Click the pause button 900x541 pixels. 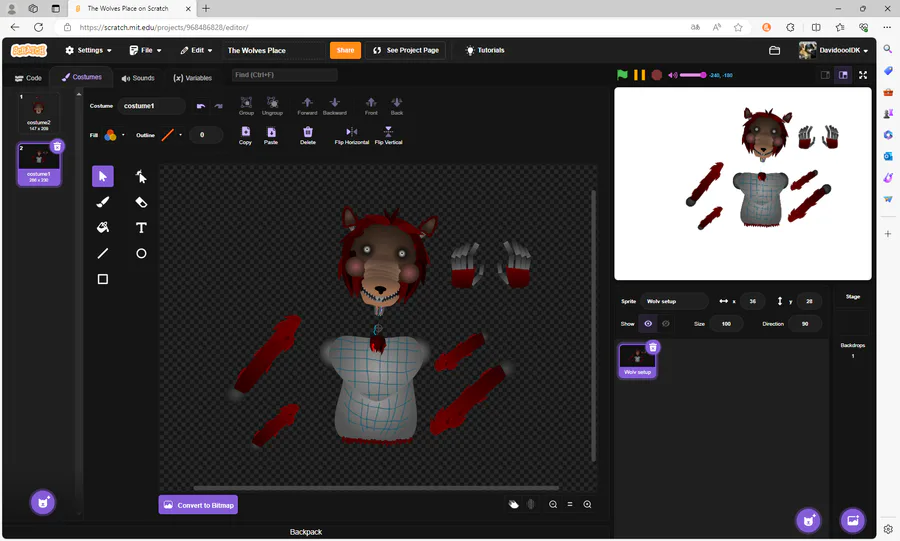click(x=639, y=75)
